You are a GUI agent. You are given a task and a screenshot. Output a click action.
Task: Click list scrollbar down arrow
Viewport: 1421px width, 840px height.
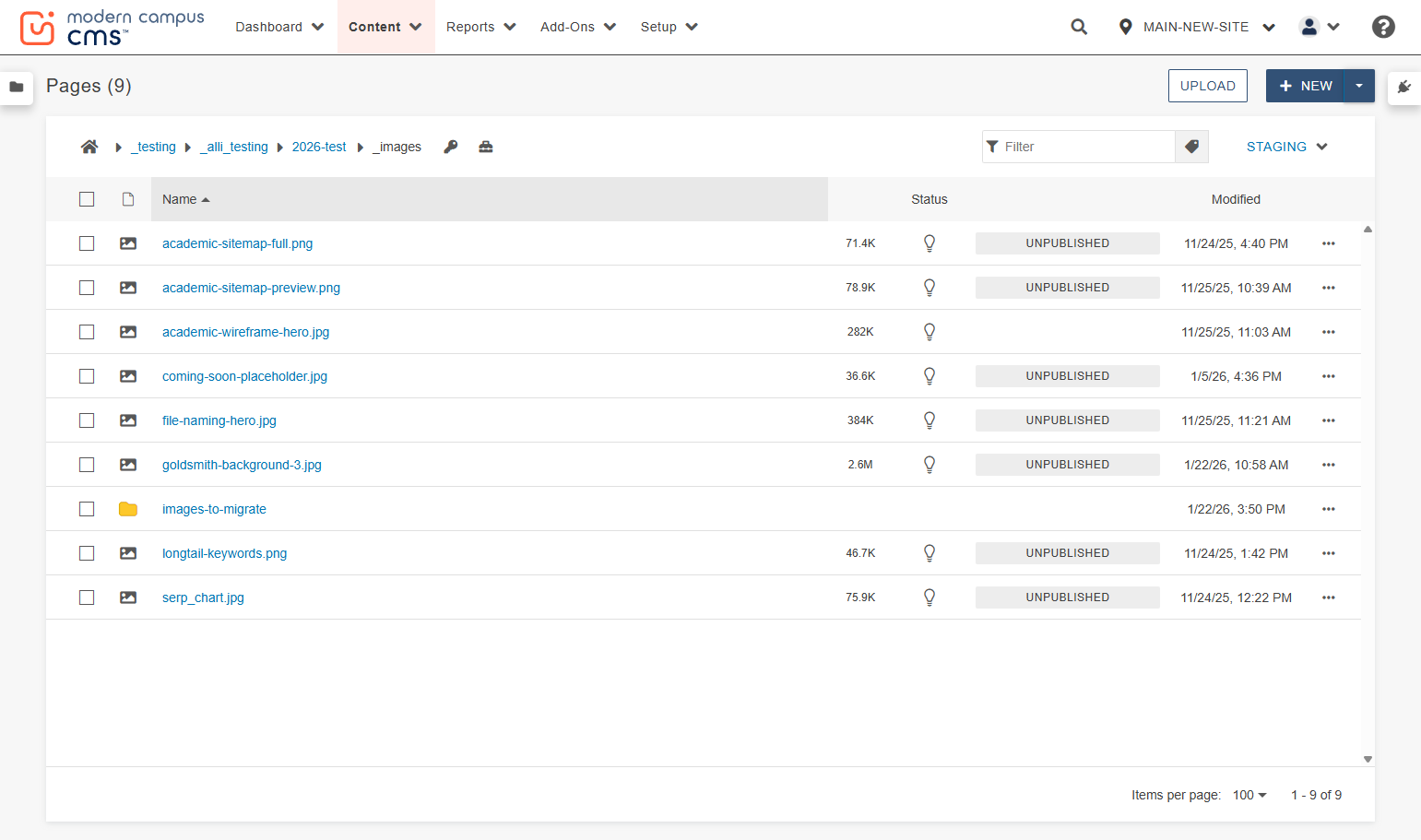tap(1368, 760)
